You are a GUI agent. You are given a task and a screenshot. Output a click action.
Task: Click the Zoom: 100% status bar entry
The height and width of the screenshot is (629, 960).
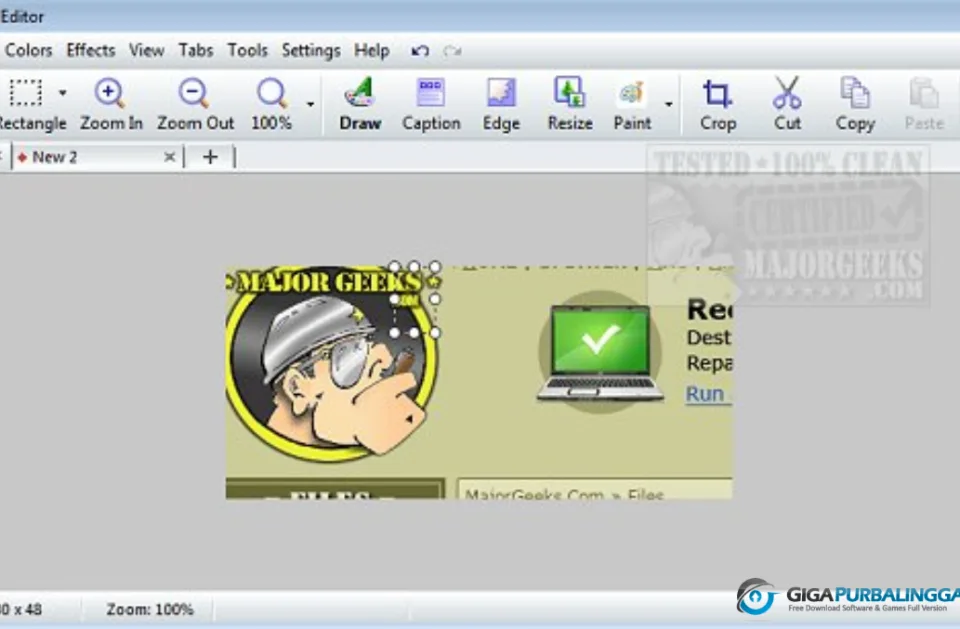tap(150, 609)
